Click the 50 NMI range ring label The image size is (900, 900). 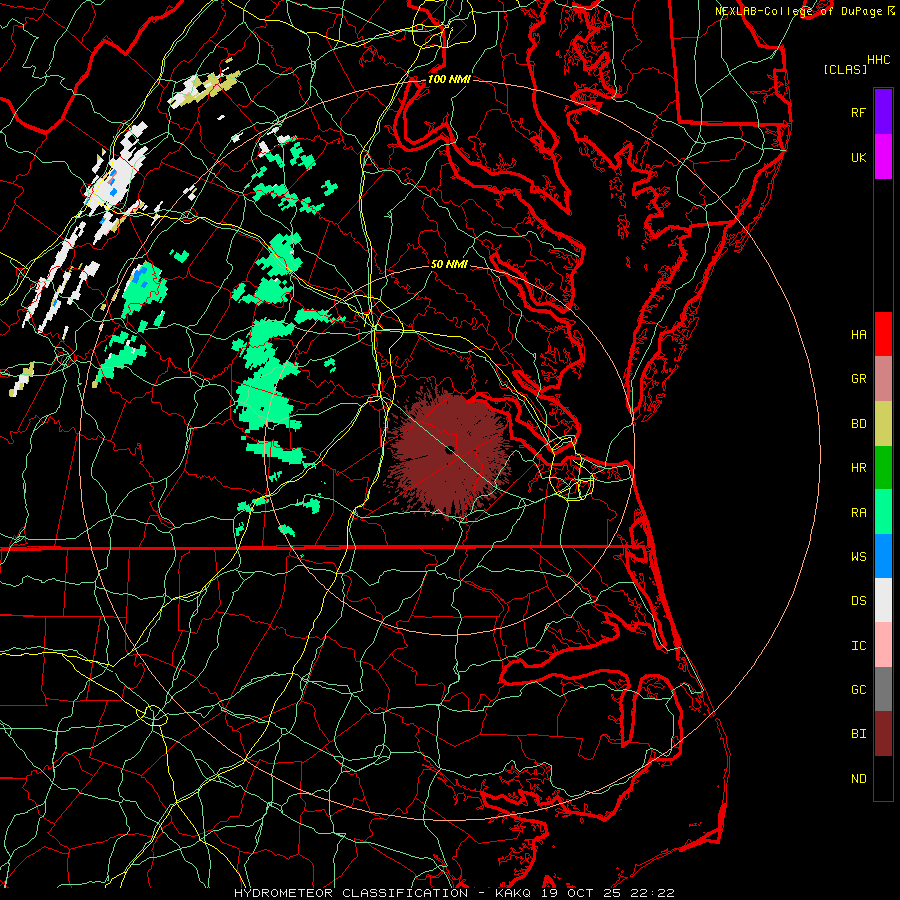pyautogui.click(x=449, y=264)
